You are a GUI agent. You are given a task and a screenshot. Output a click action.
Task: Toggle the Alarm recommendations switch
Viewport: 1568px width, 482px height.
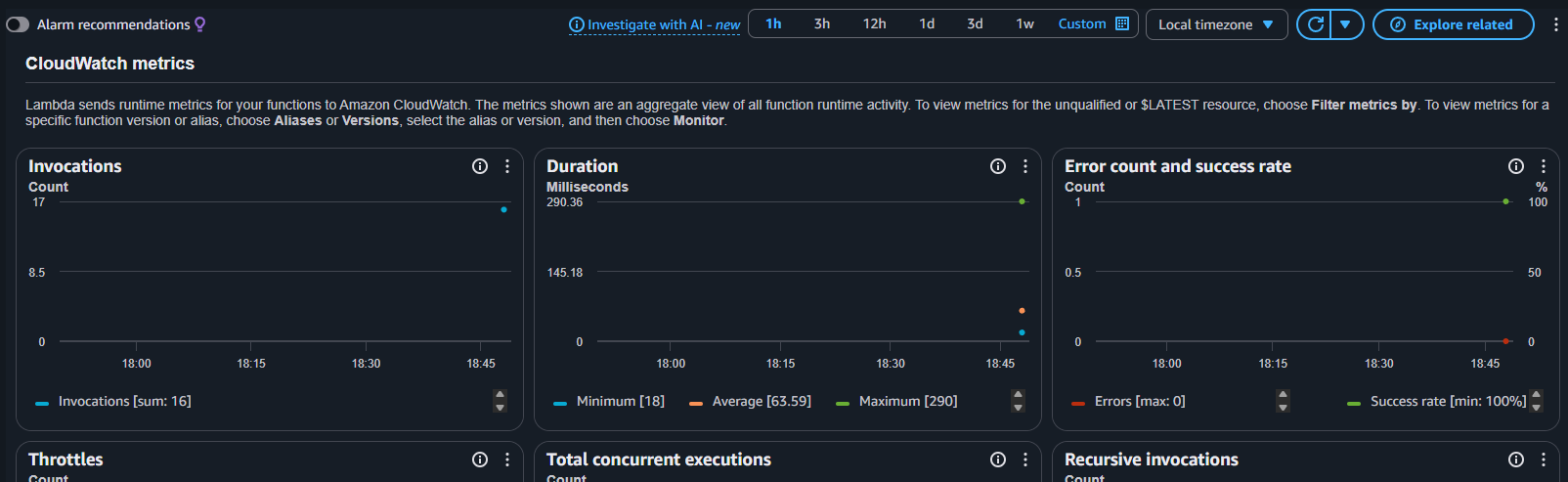18,24
